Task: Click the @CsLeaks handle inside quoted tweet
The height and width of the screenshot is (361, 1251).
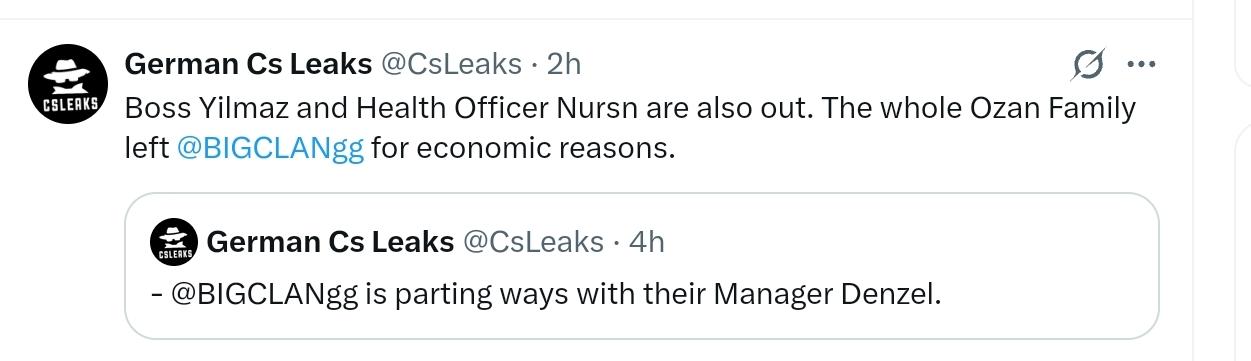Action: pyautogui.click(x=533, y=242)
